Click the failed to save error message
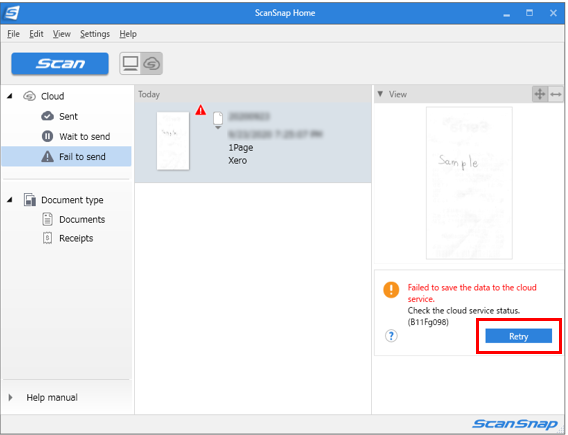Viewport: 568px width, 435px height. pos(472,293)
